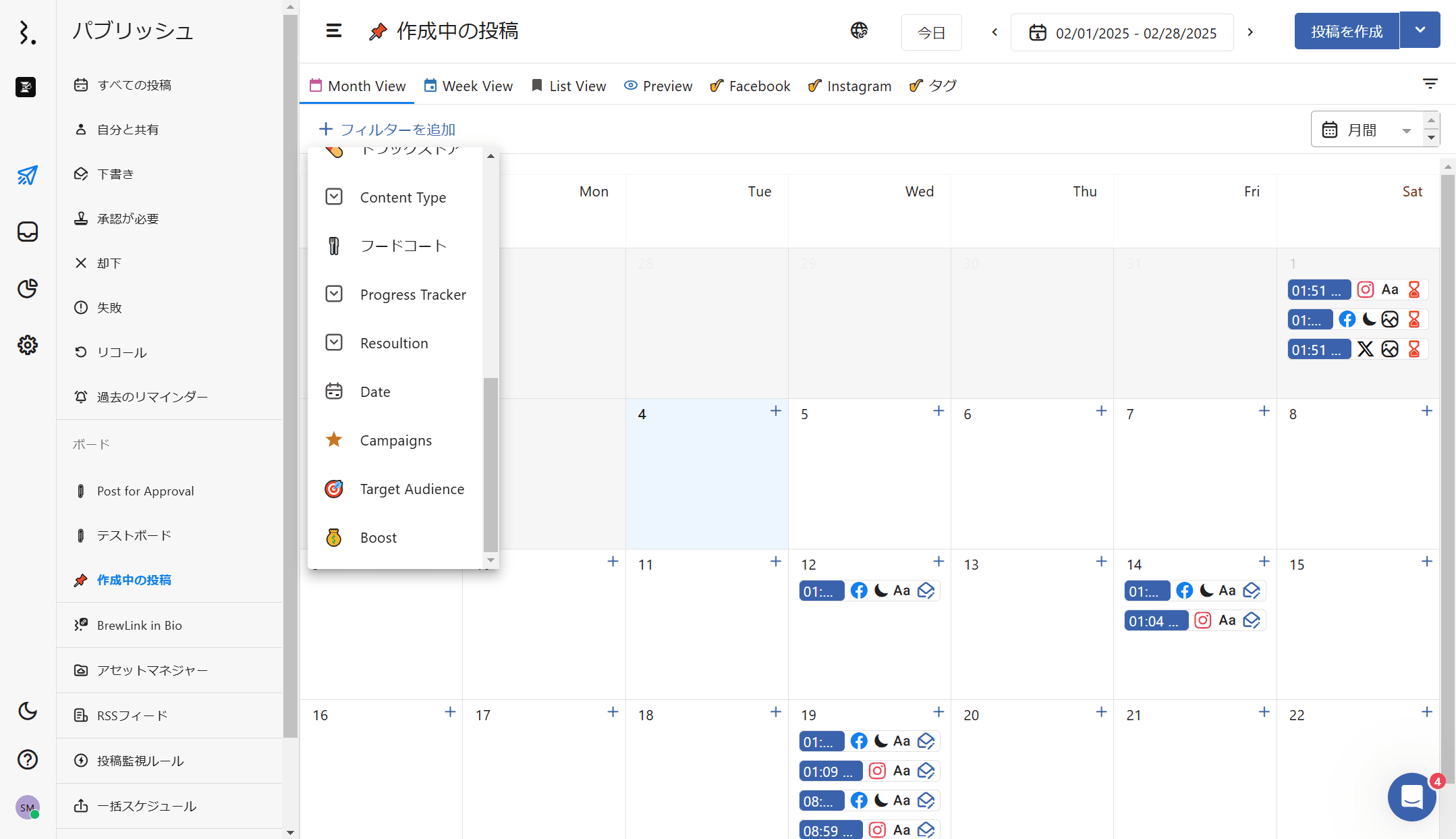The width and height of the screenshot is (1456, 839).
Task: Click the filter lines icon at top right
Action: pyautogui.click(x=1430, y=84)
